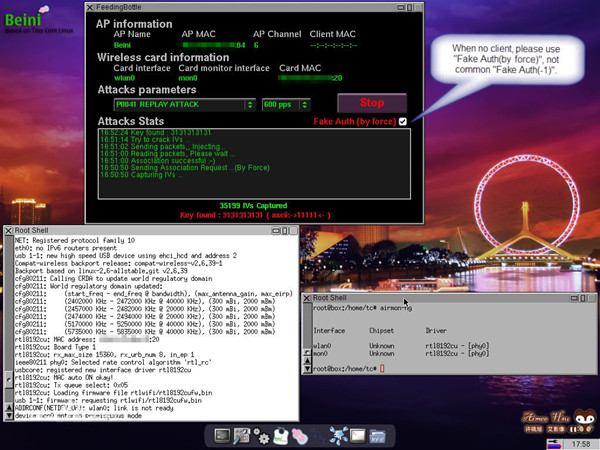Click the system tray network indicator icon
Screen dimensions: 600x450
click(554, 442)
